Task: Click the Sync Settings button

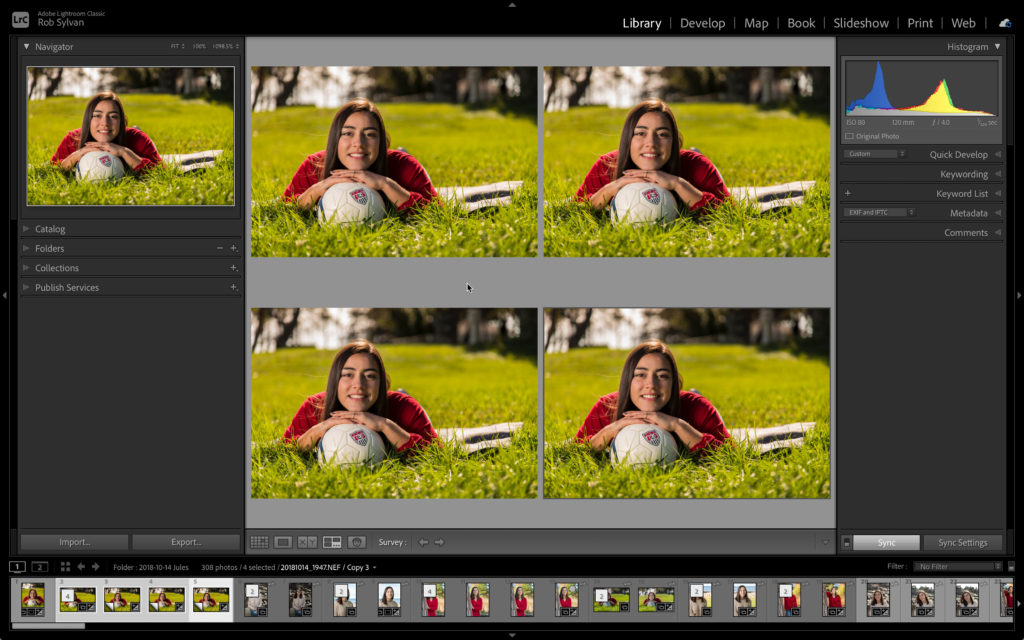Action: [x=962, y=542]
